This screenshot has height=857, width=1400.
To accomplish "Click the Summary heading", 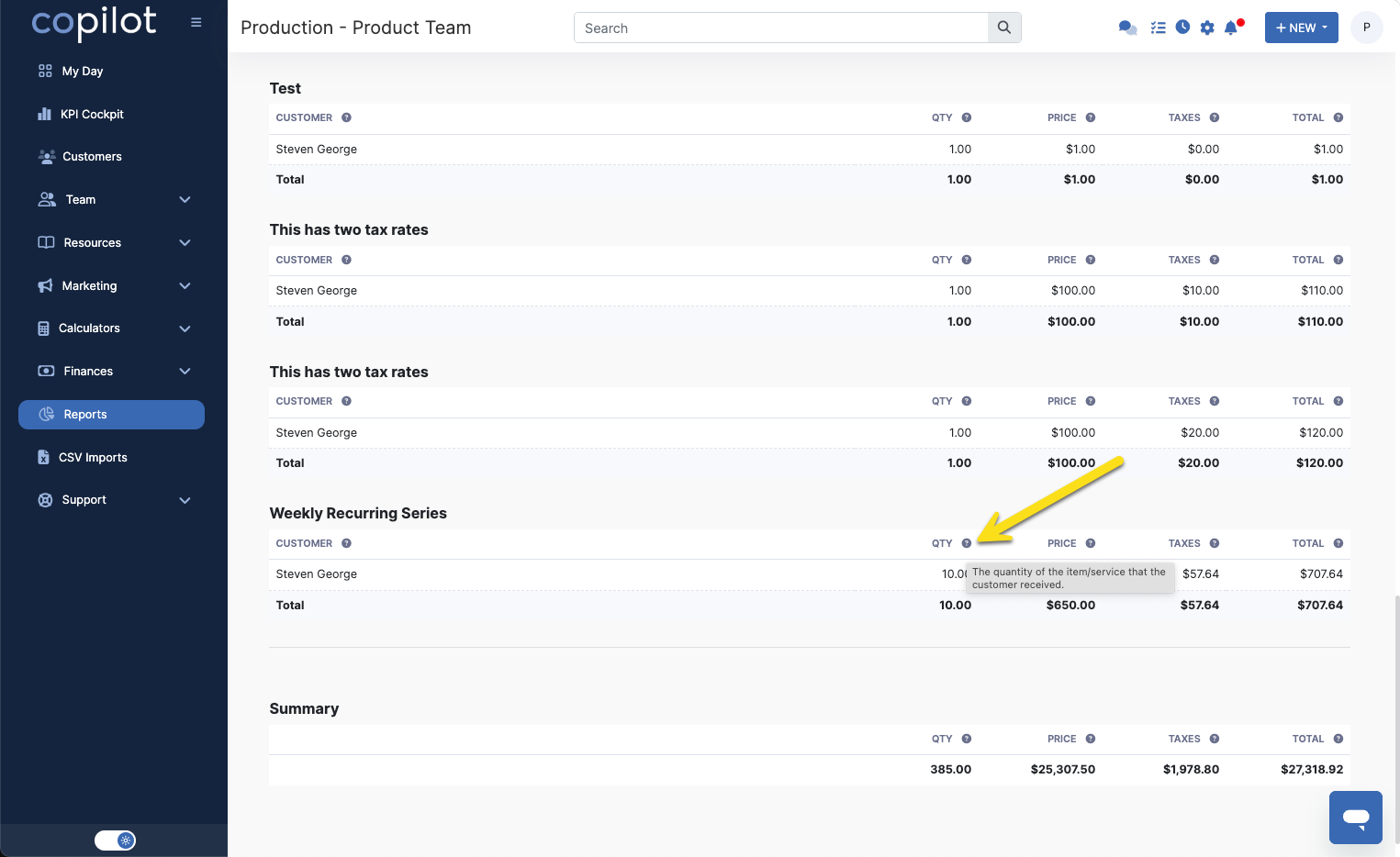I will pos(304,708).
